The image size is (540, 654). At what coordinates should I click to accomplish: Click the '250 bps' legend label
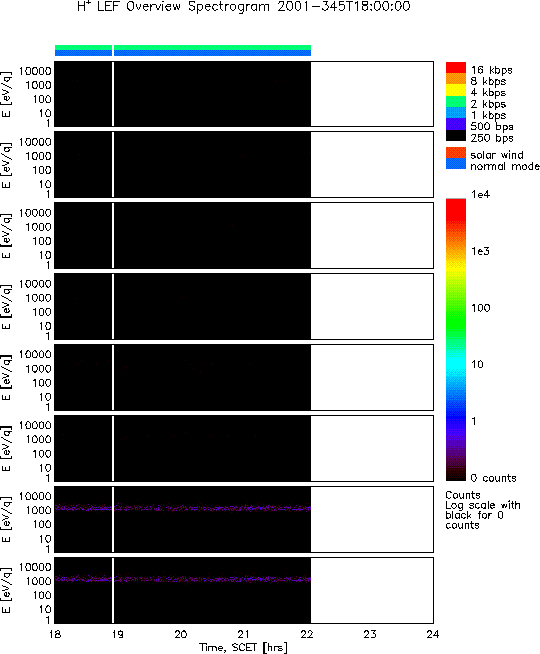tap(492, 138)
